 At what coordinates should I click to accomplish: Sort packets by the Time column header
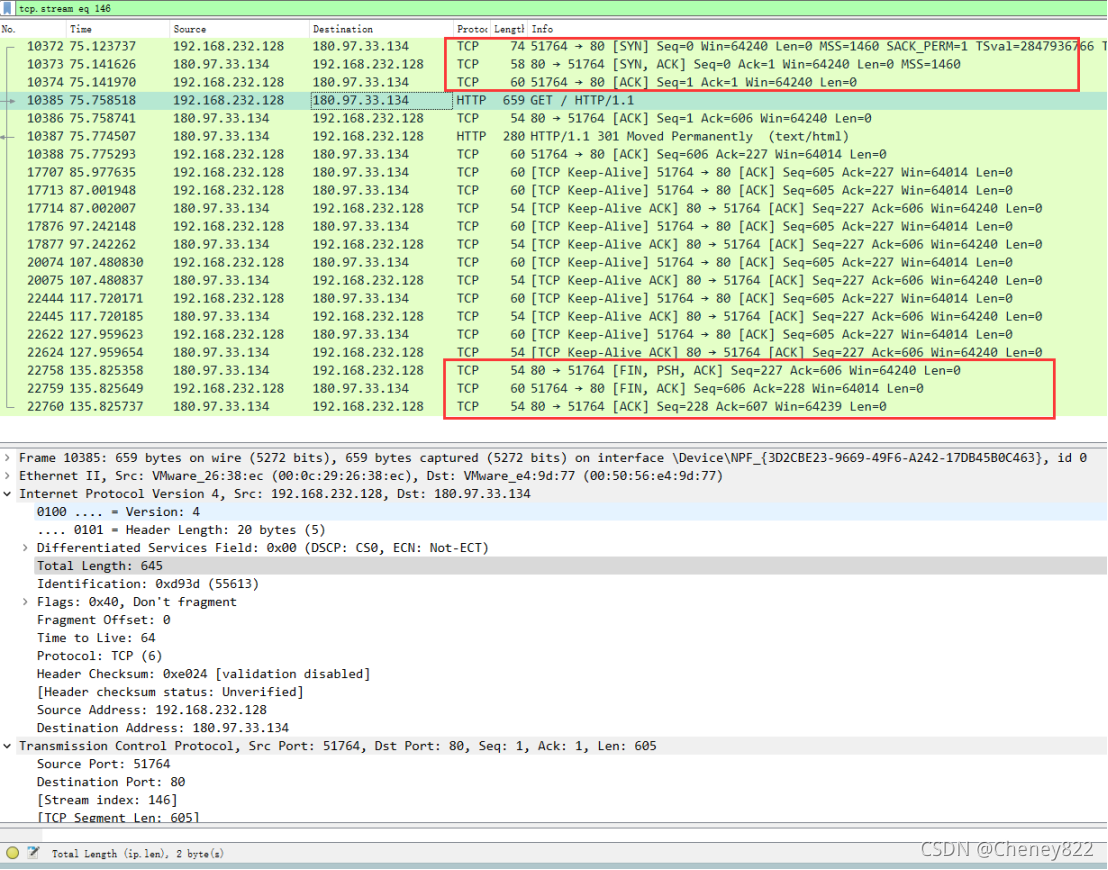118,29
